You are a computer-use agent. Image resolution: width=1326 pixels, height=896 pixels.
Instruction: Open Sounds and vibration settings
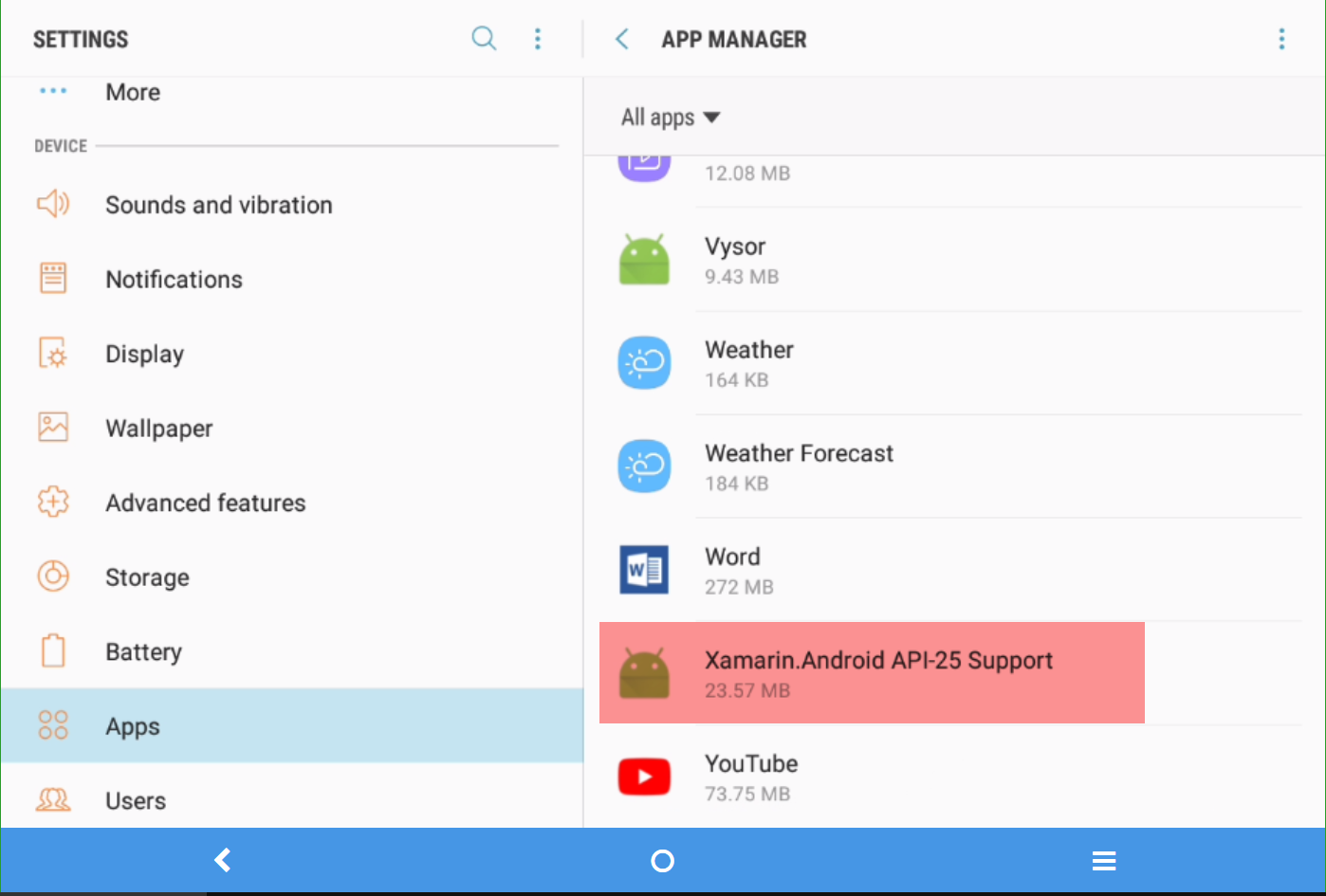pos(292,205)
